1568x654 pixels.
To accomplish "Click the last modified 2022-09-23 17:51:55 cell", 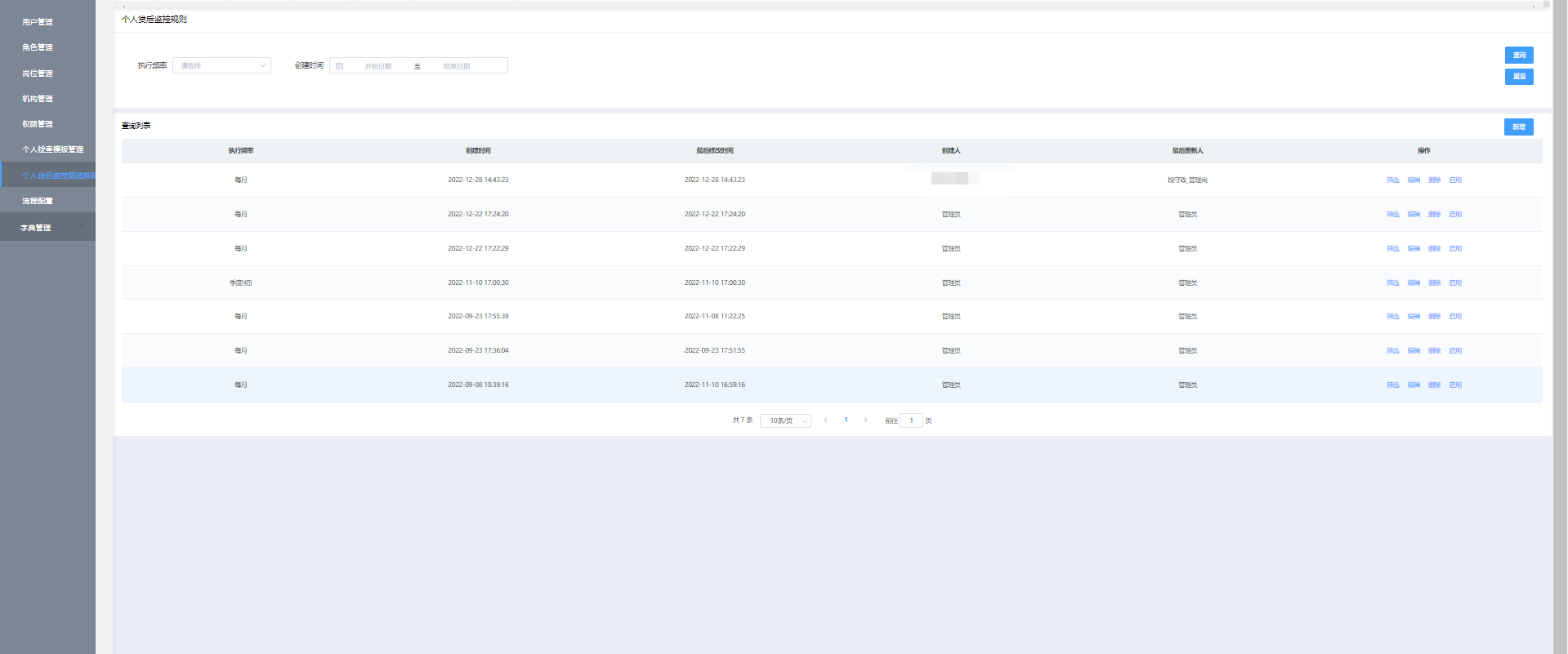I will tap(715, 351).
